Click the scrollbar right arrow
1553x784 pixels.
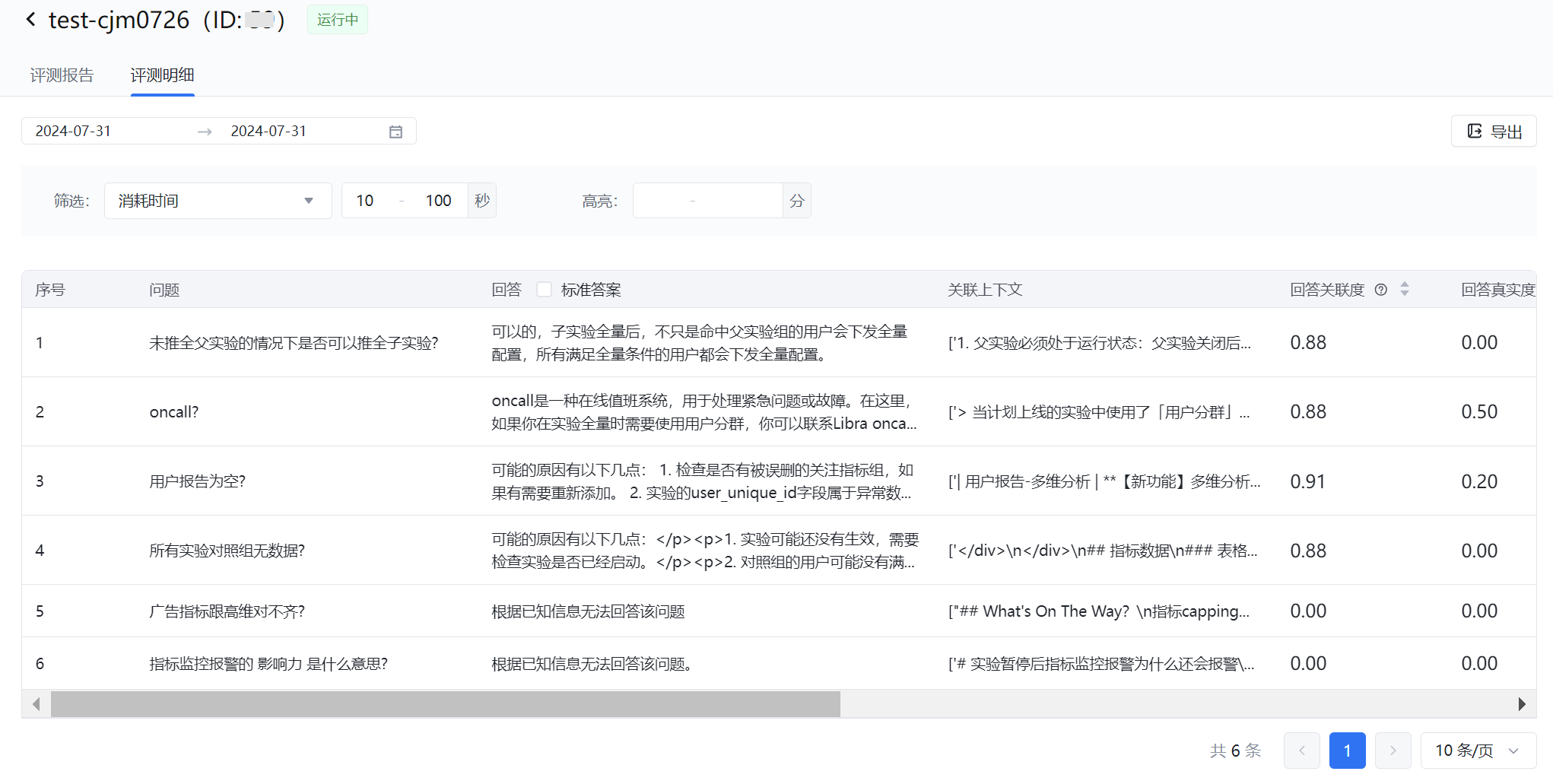pyautogui.click(x=1522, y=704)
